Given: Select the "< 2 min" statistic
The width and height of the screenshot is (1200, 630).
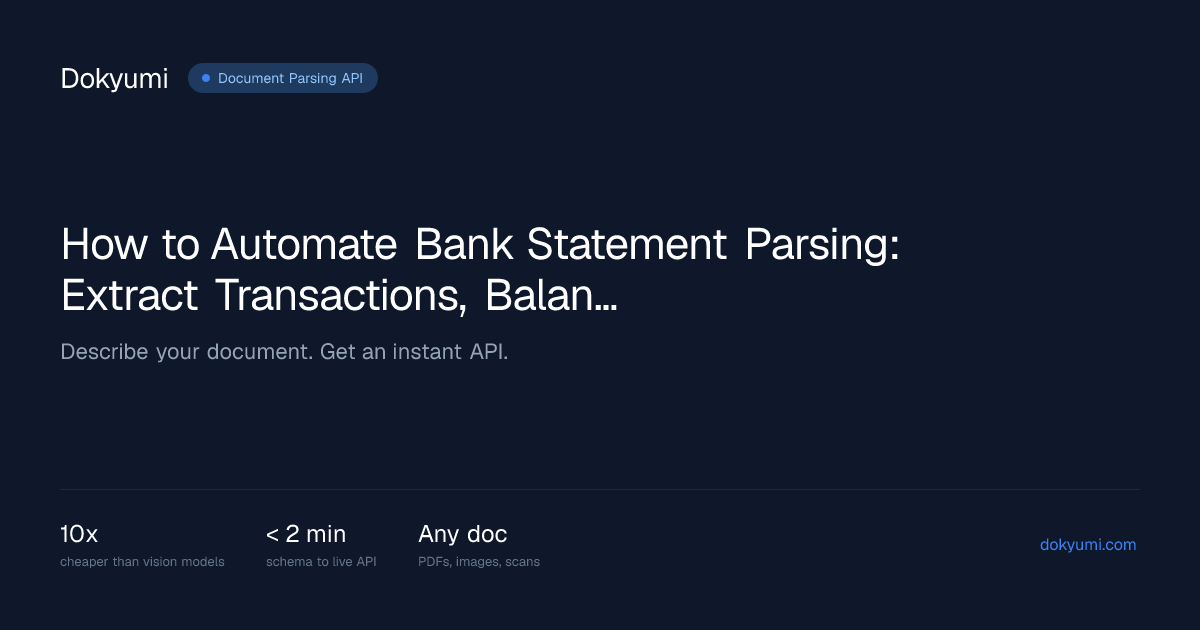Looking at the screenshot, I should click(306, 534).
